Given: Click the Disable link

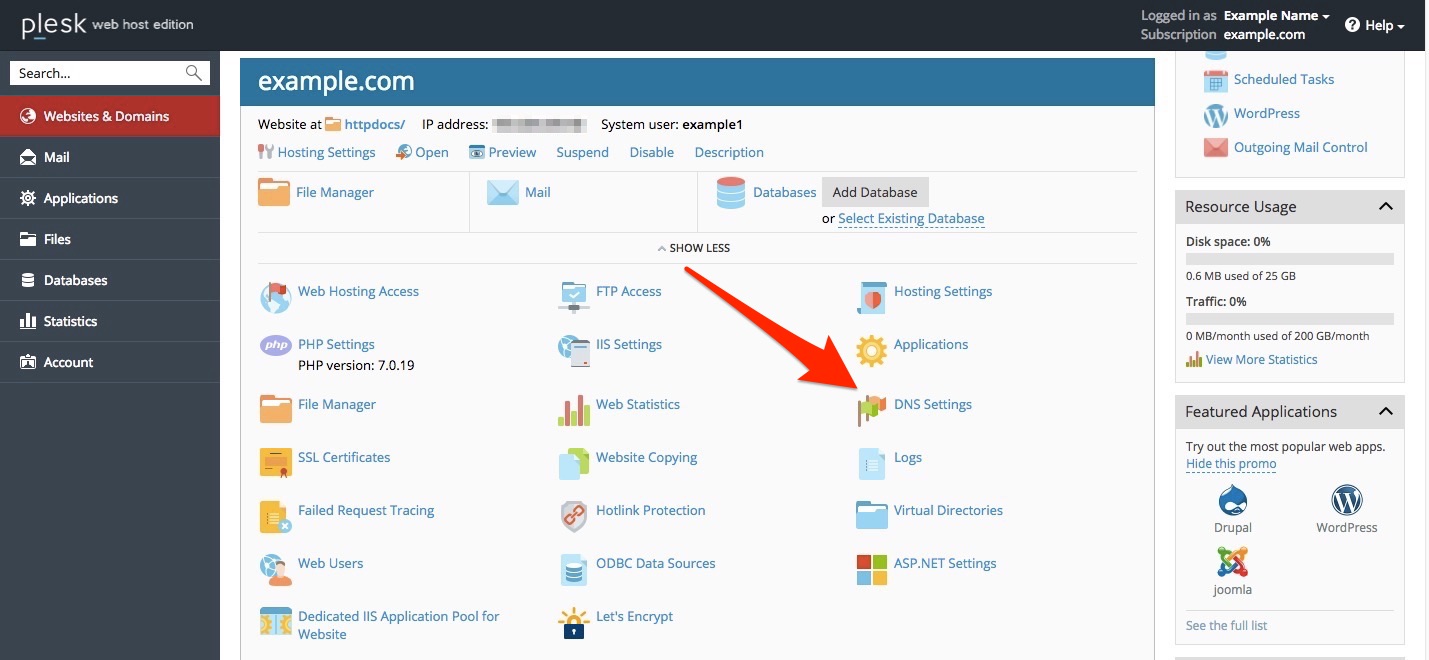Looking at the screenshot, I should (x=652, y=153).
